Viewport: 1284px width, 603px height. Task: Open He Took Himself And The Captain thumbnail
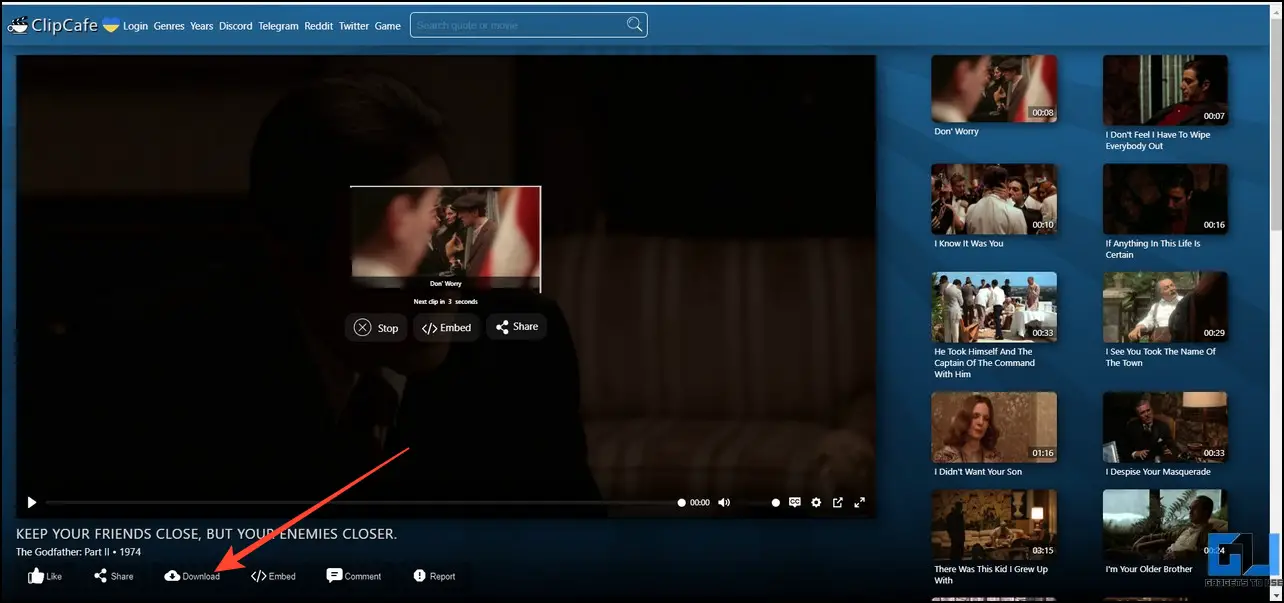click(x=994, y=306)
